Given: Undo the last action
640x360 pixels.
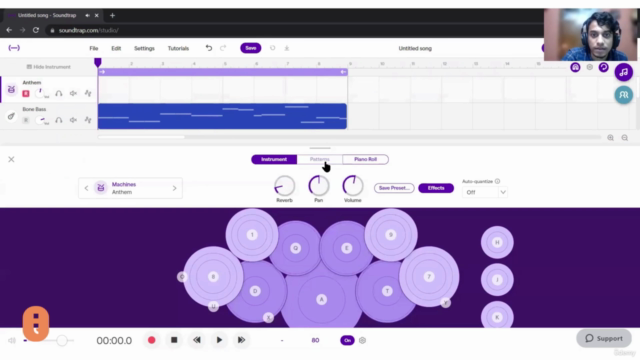Looking at the screenshot, I should [x=209, y=48].
